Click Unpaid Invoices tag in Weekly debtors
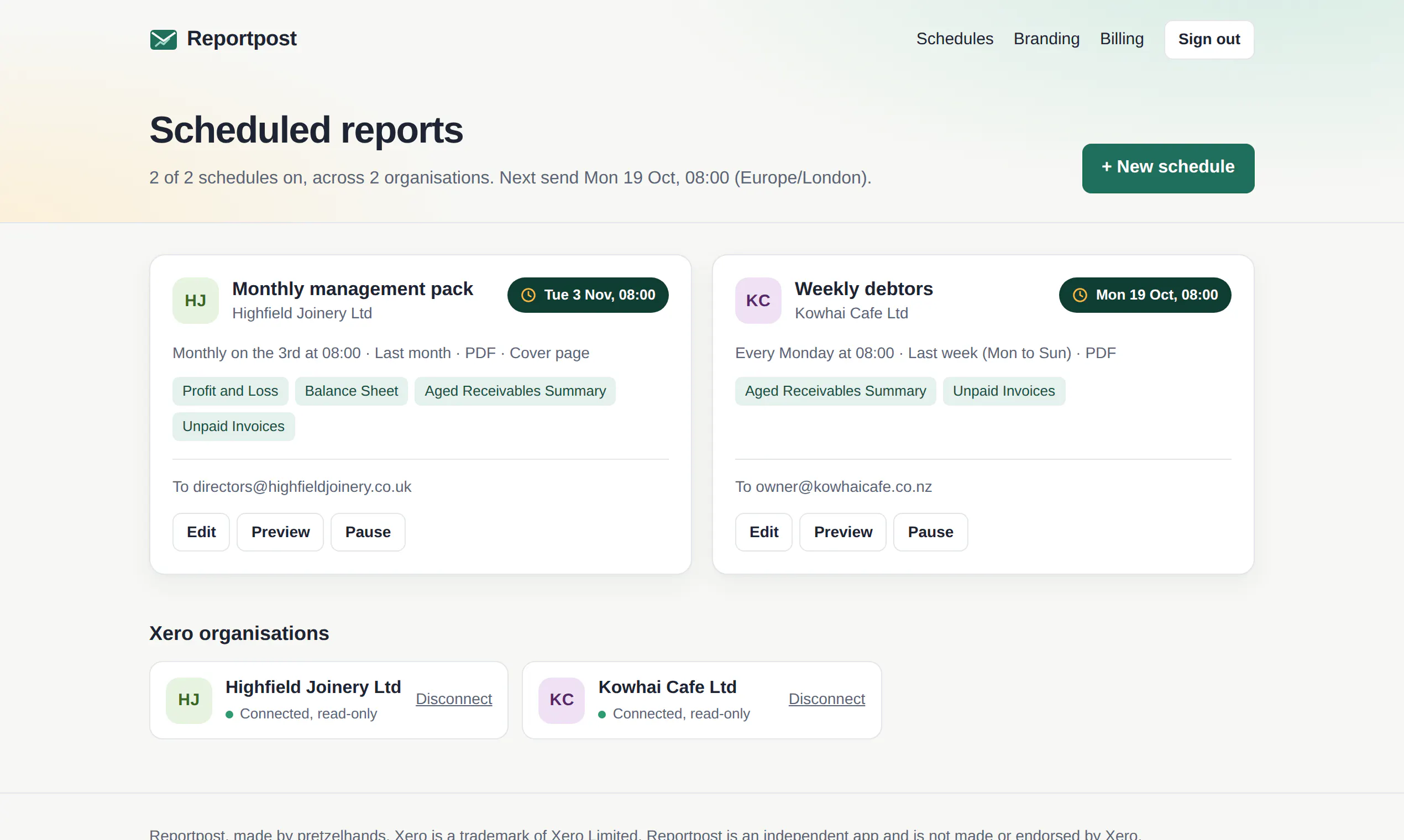This screenshot has height=840, width=1404. point(1004,391)
